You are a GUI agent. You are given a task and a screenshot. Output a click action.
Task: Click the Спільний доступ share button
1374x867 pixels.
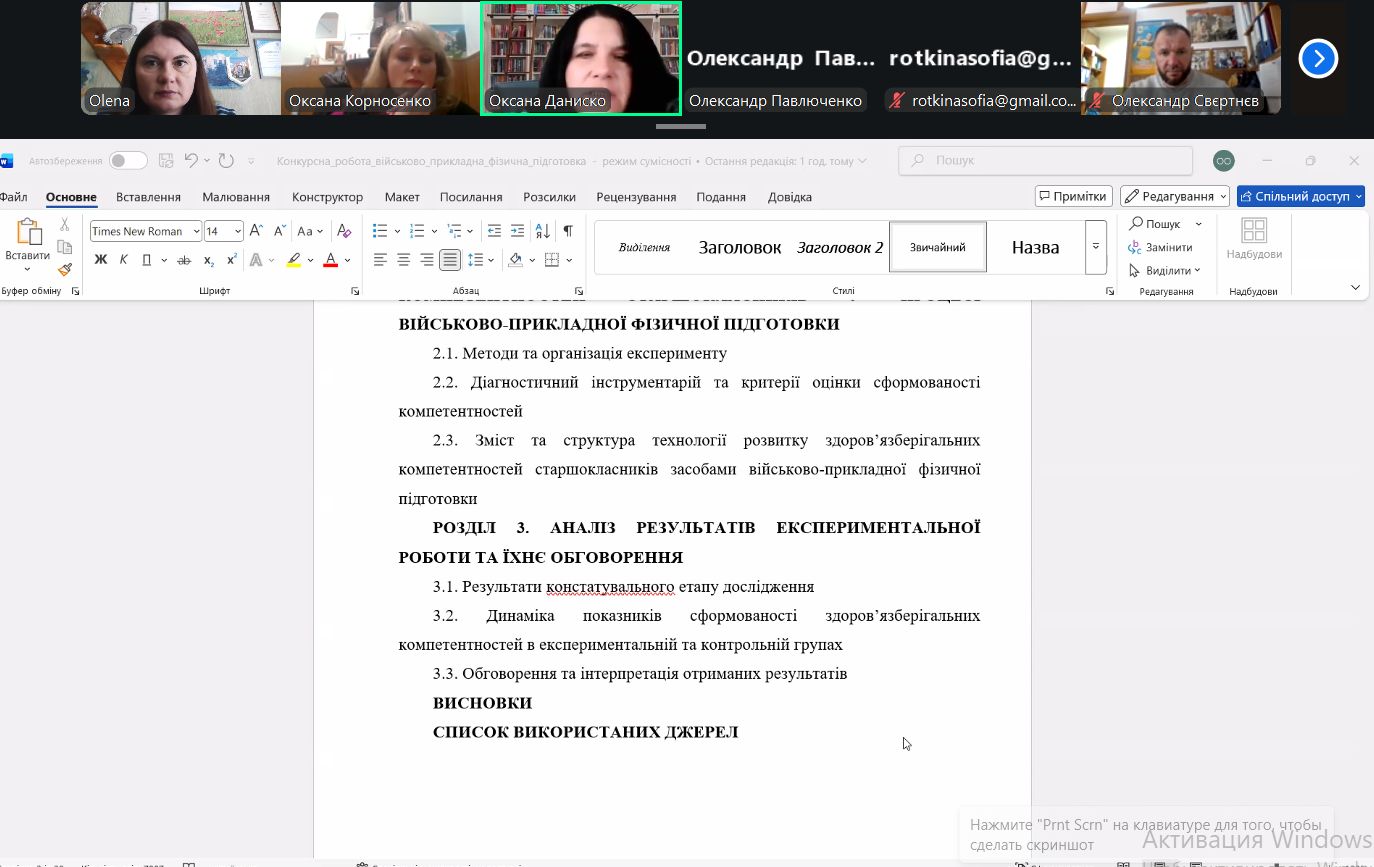click(x=1300, y=196)
